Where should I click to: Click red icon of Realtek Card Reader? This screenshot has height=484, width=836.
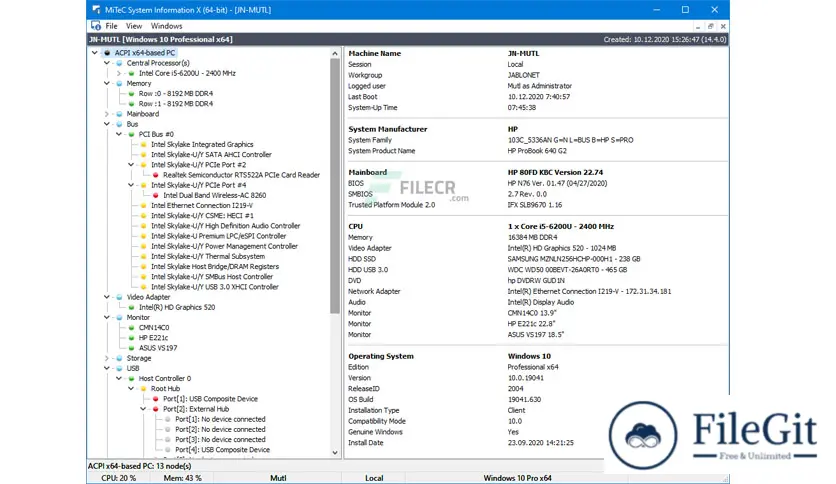(156, 175)
